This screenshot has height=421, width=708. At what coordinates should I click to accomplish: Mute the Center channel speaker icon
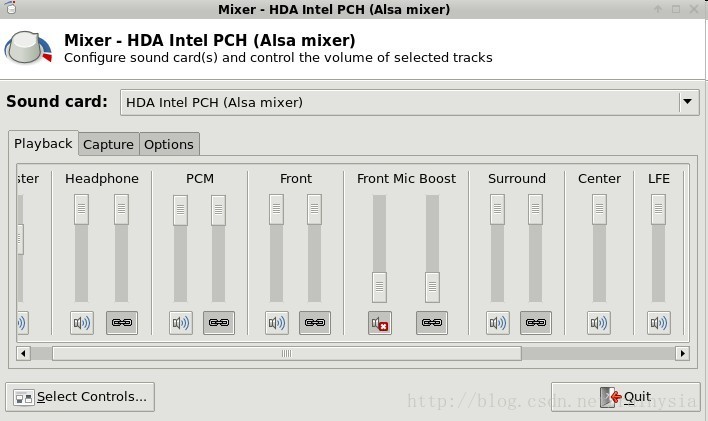(x=599, y=323)
